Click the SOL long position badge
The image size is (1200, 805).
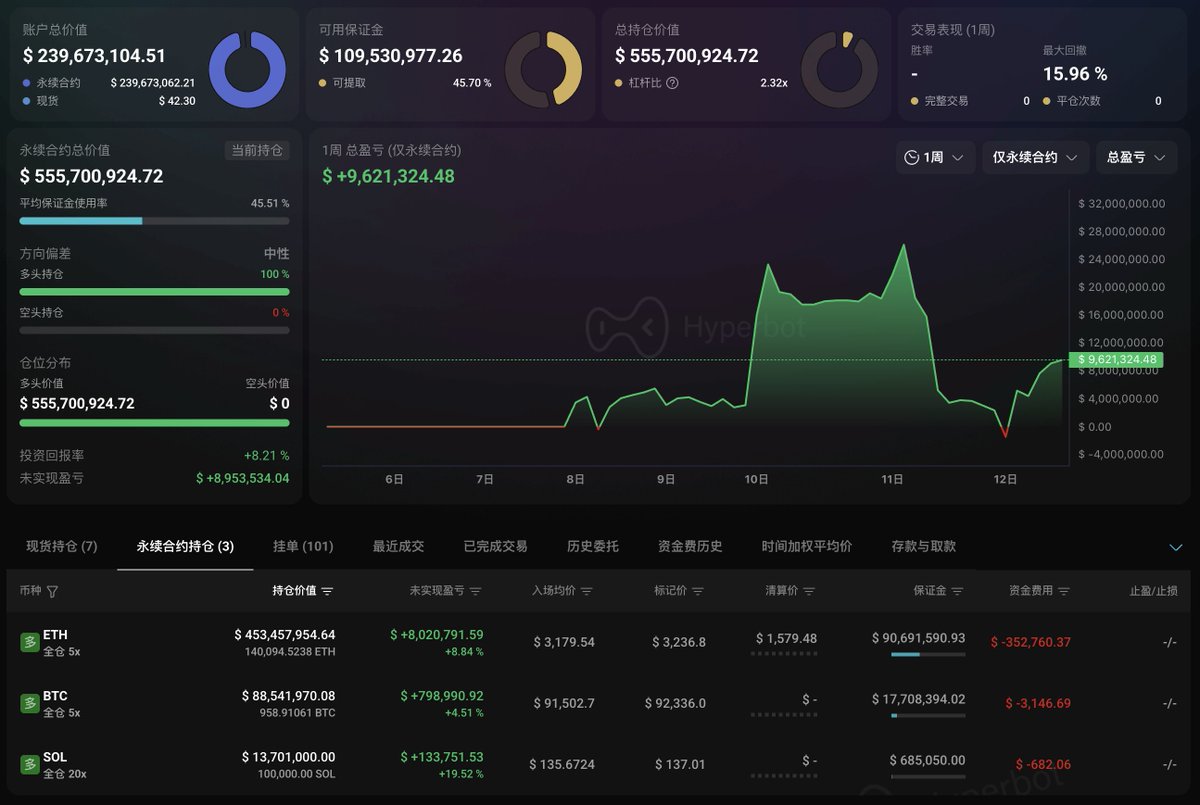pyautogui.click(x=30, y=764)
